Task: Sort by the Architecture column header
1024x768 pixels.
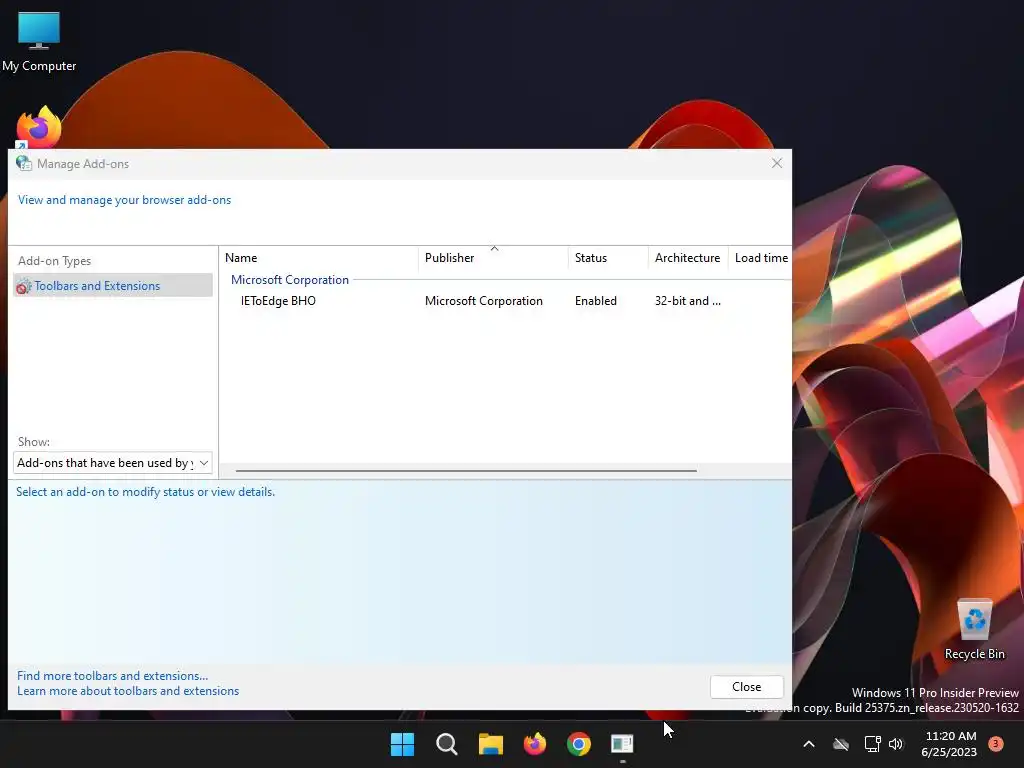Action: pyautogui.click(x=688, y=258)
